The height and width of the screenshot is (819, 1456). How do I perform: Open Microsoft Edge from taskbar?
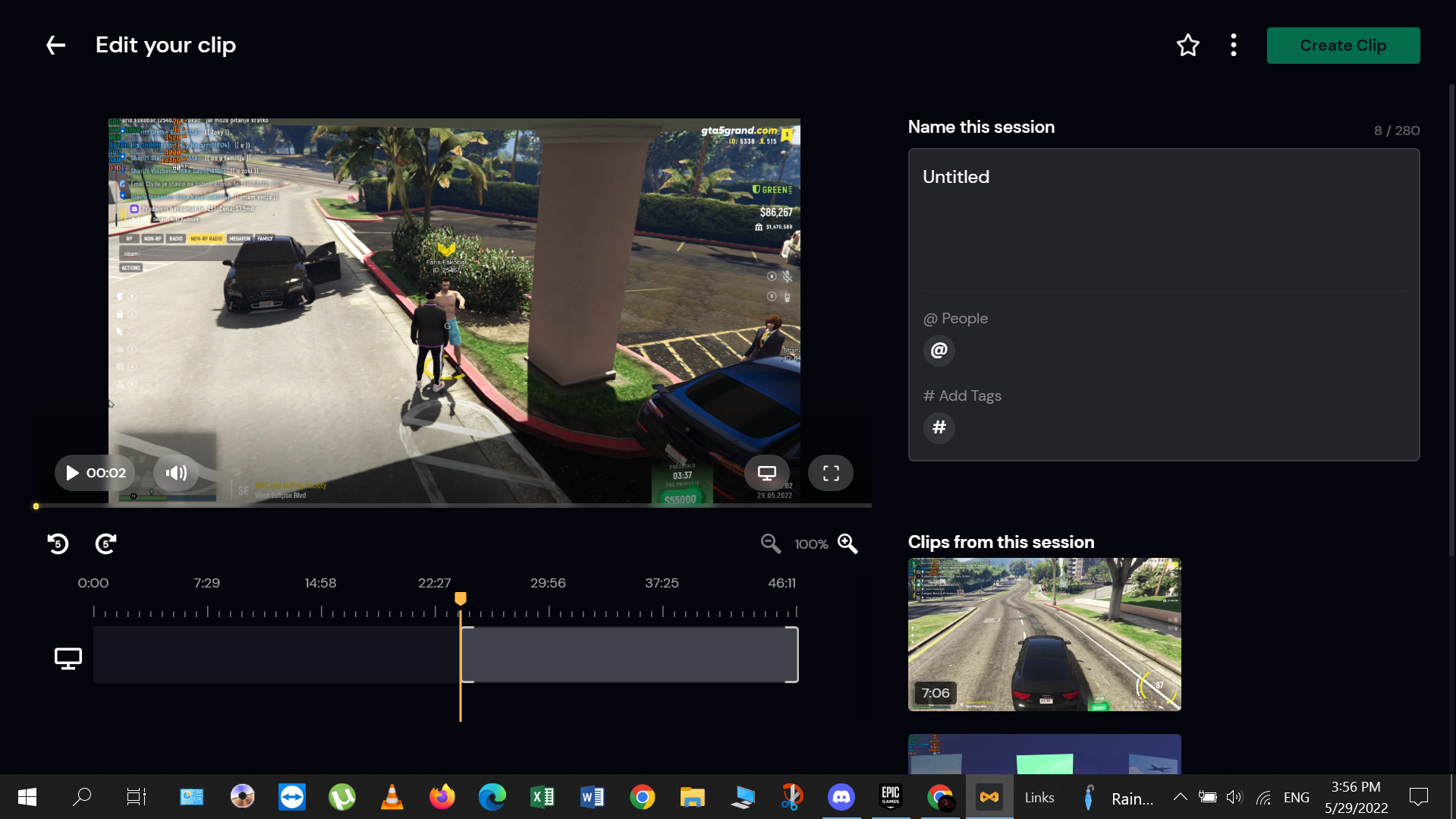point(492,797)
